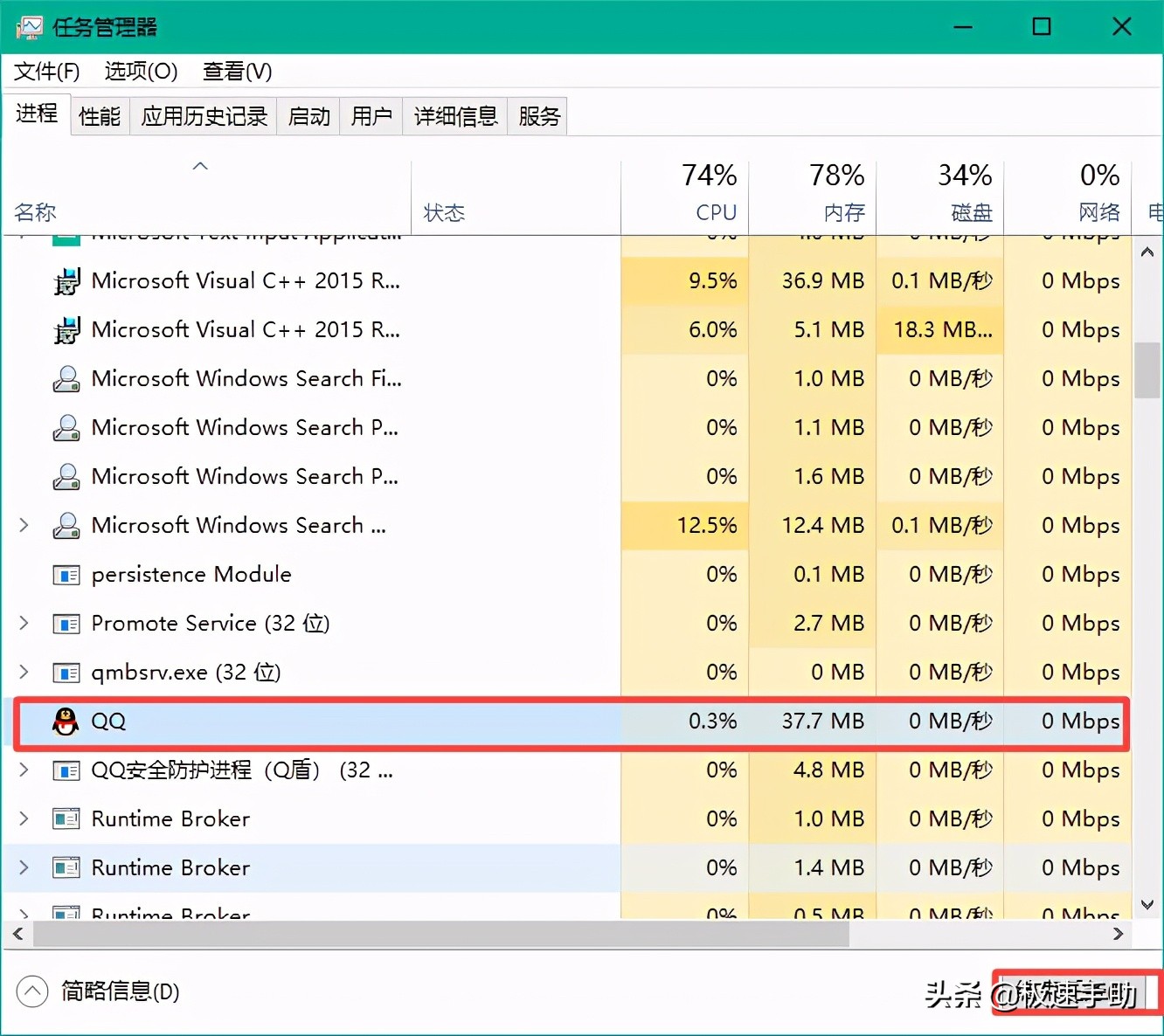
Task: Switch to the 性能 tab
Action: pyautogui.click(x=99, y=115)
